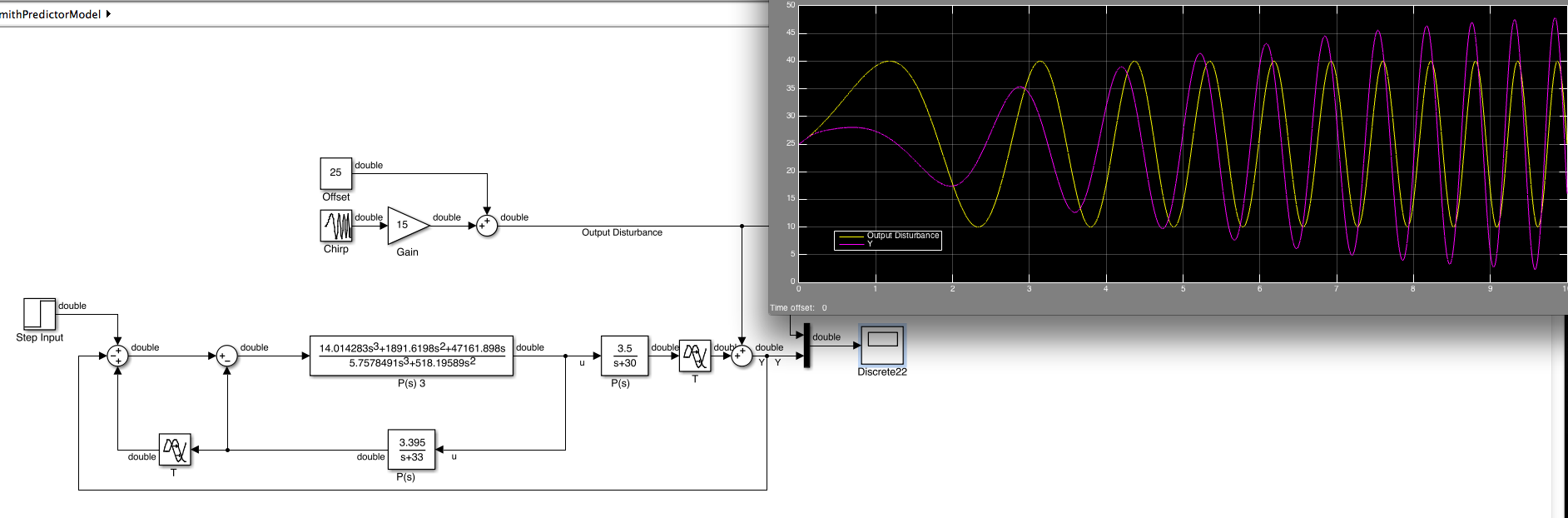Select the 3.5/(s+30) P(s) transfer block
Screen dimensions: 1568x518
click(624, 356)
